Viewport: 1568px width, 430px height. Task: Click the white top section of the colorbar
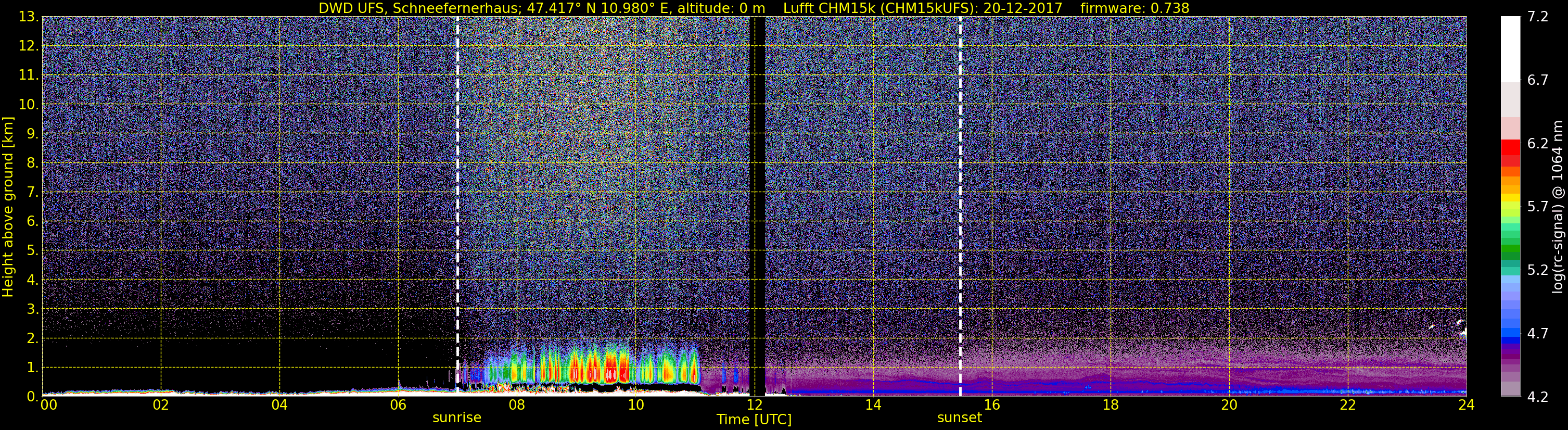pos(1510,49)
